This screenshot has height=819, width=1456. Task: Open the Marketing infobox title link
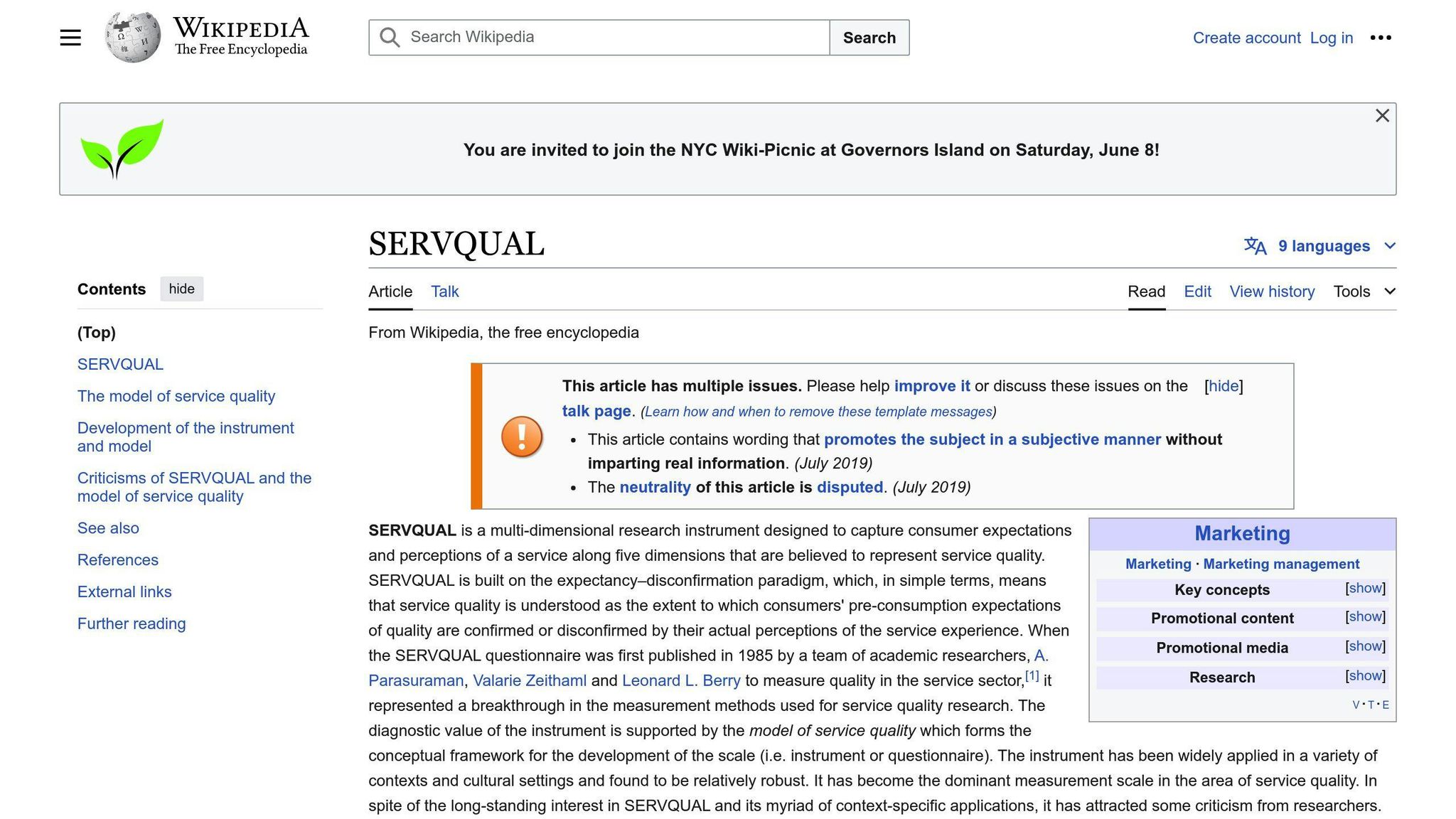(x=1242, y=533)
